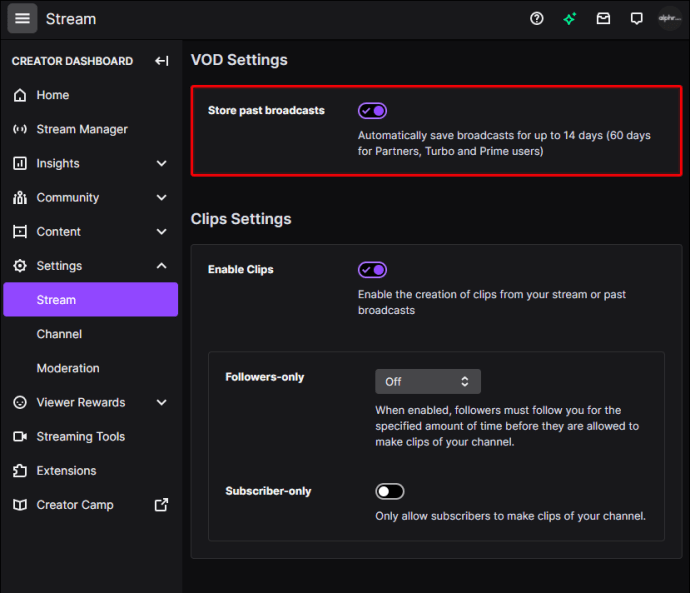The width and height of the screenshot is (690, 593).
Task: Open the whispers chat bubble icon
Action: point(636,19)
